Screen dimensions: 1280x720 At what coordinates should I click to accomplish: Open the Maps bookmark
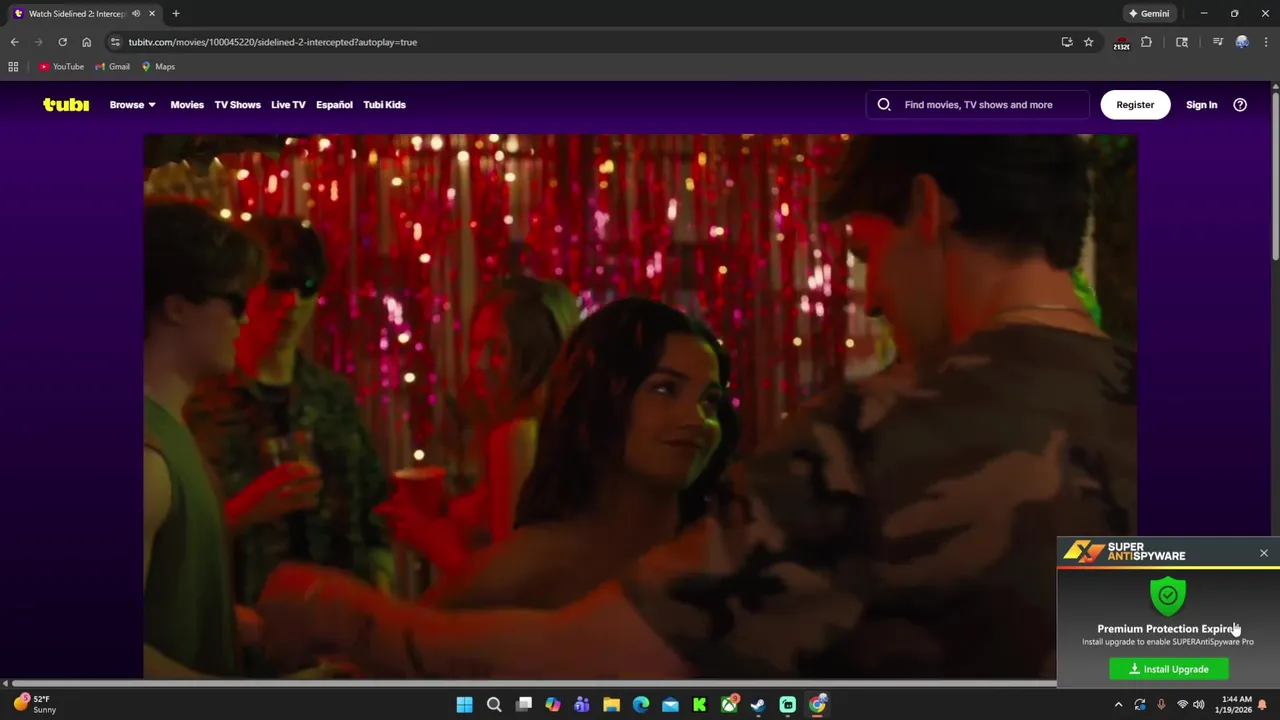pyautogui.click(x=158, y=67)
